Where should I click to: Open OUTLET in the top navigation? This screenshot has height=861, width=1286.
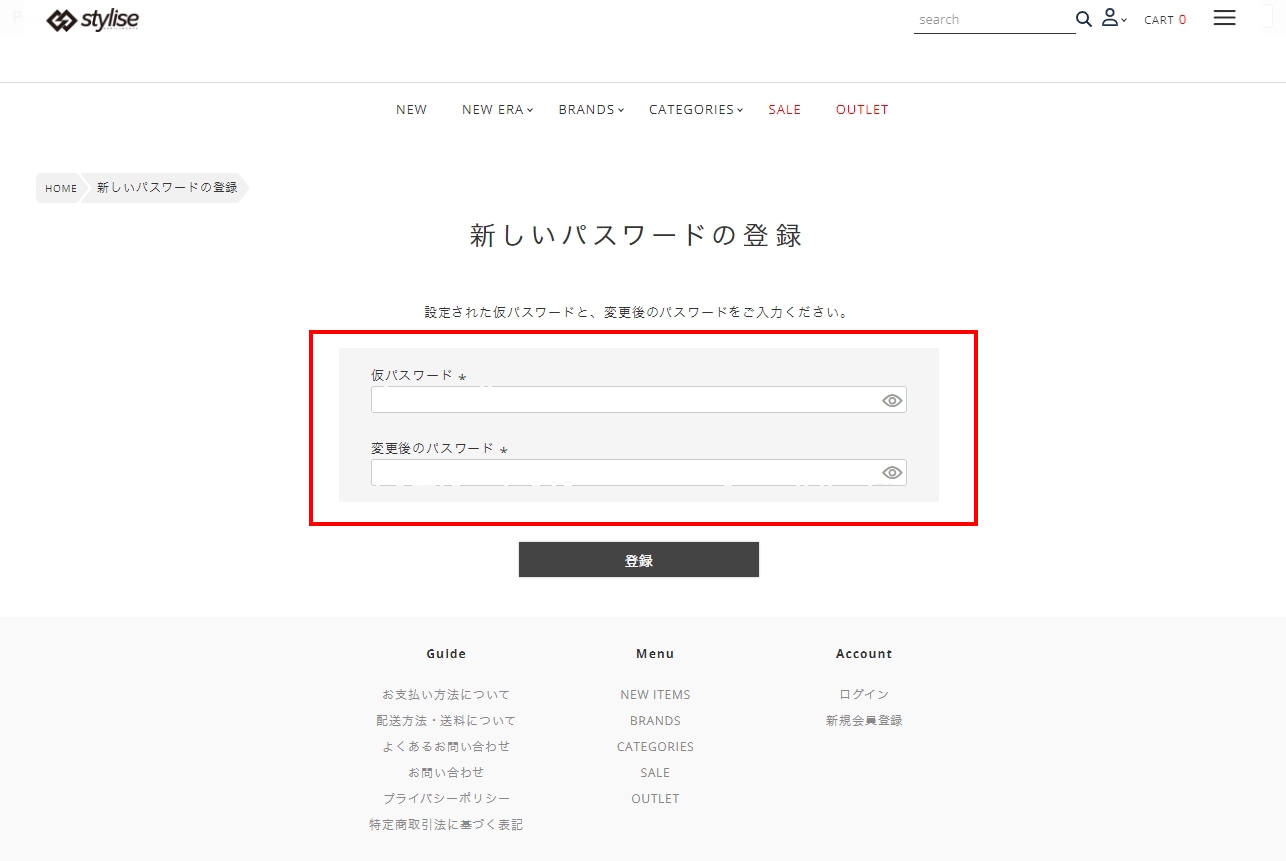point(861,110)
